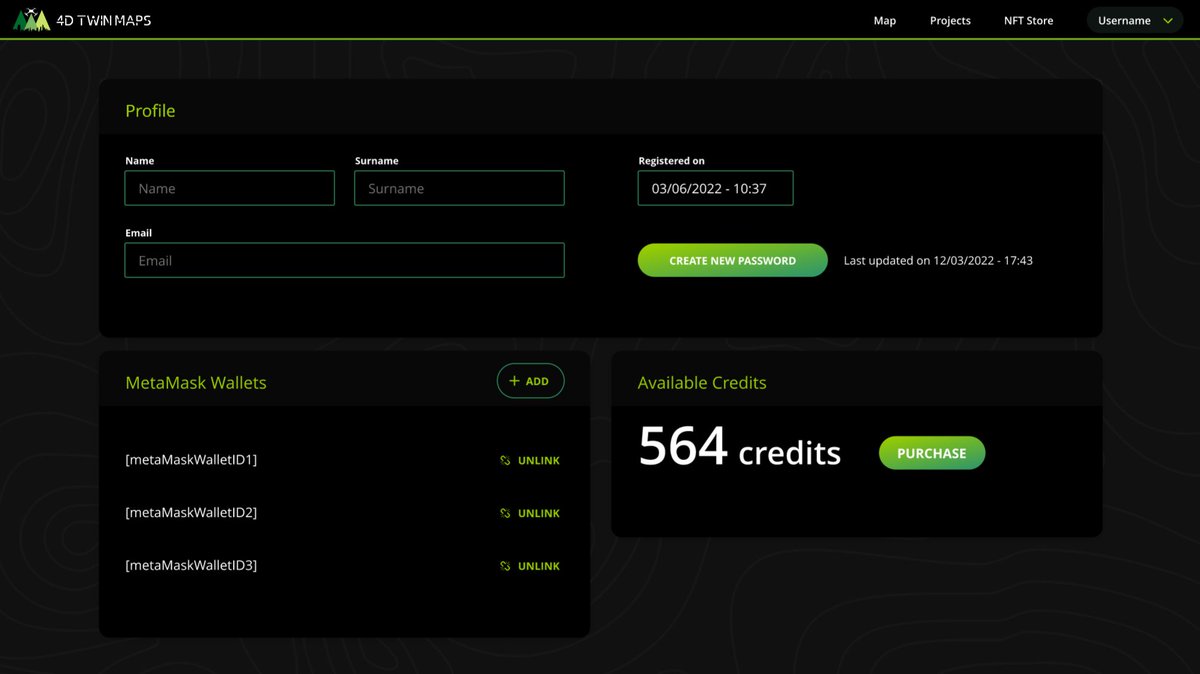Click the chevron beside Username
The width and height of the screenshot is (1200, 674).
pos(1167,20)
